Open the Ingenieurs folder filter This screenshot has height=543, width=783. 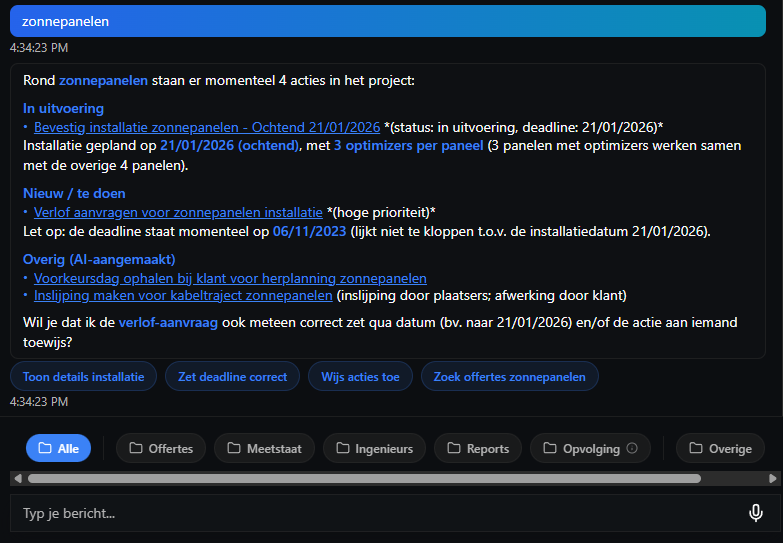coord(374,449)
